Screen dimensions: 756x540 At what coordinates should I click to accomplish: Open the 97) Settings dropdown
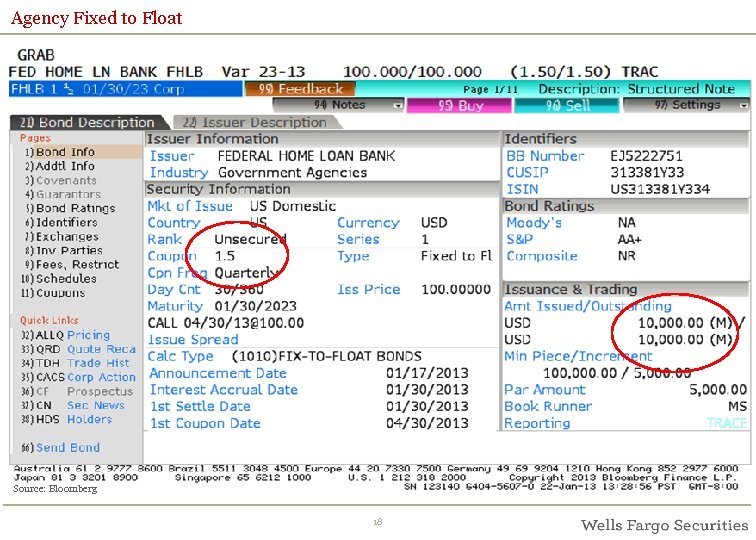click(687, 105)
